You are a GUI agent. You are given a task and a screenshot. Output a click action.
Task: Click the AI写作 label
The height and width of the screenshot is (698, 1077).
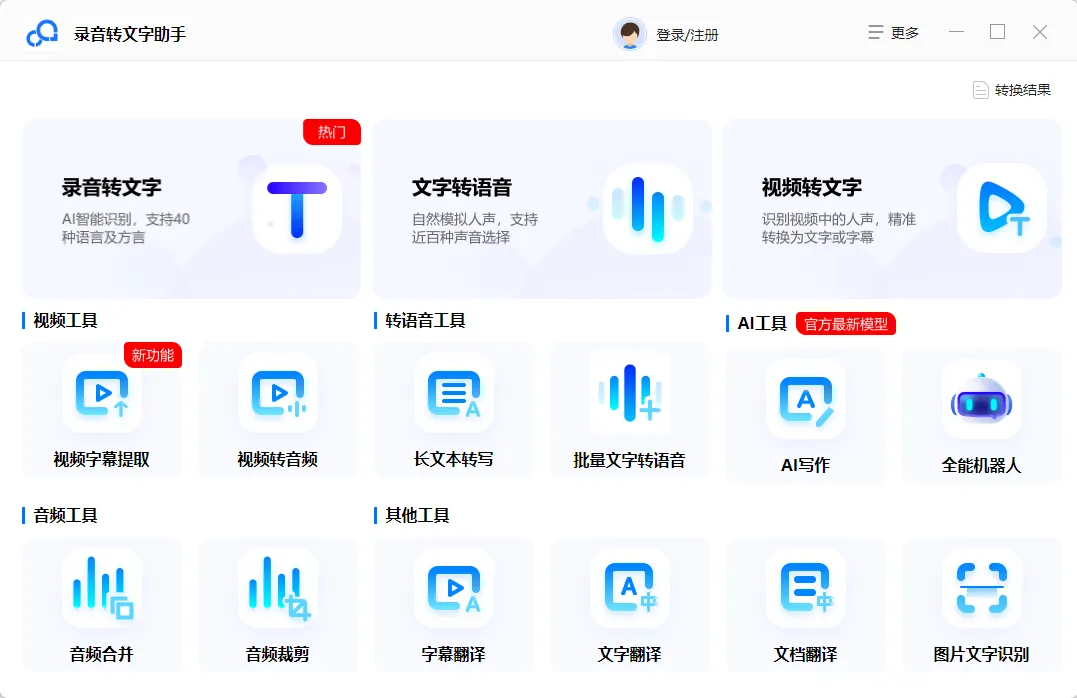coord(805,465)
